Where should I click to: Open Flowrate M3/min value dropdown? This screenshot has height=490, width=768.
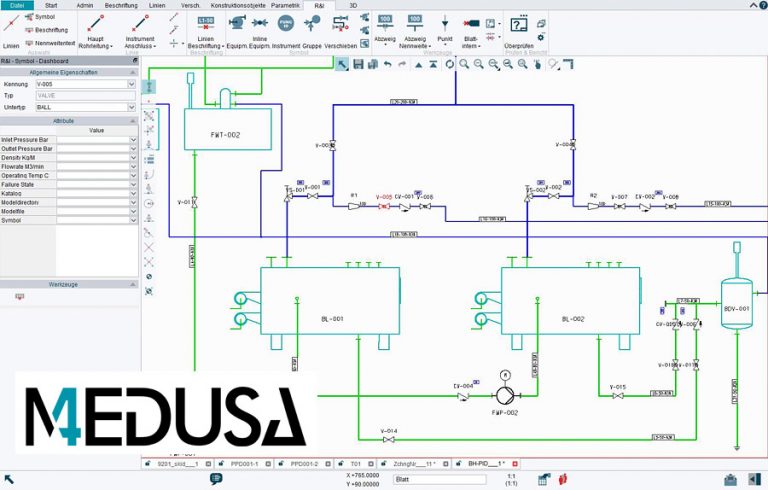click(133, 167)
